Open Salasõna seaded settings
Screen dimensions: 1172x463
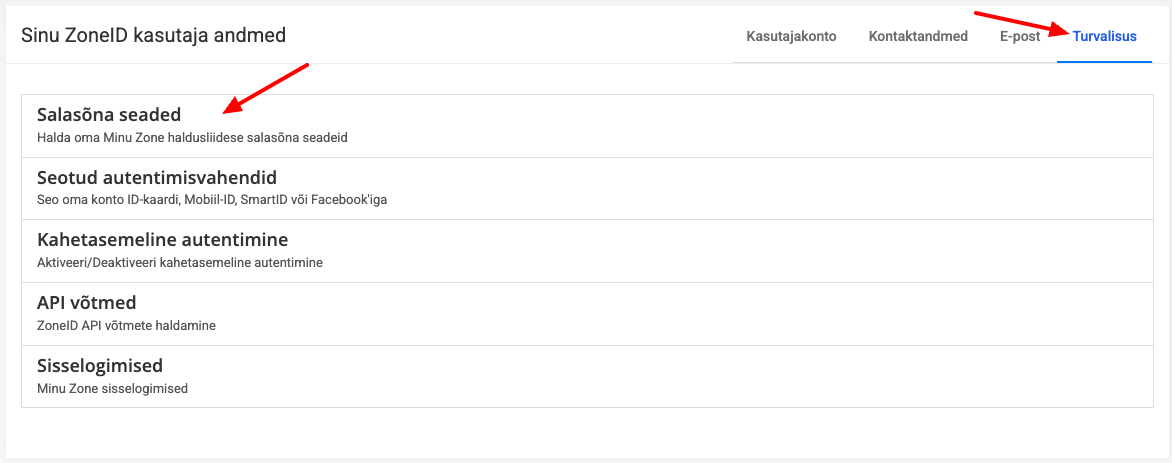pyautogui.click(x=109, y=115)
